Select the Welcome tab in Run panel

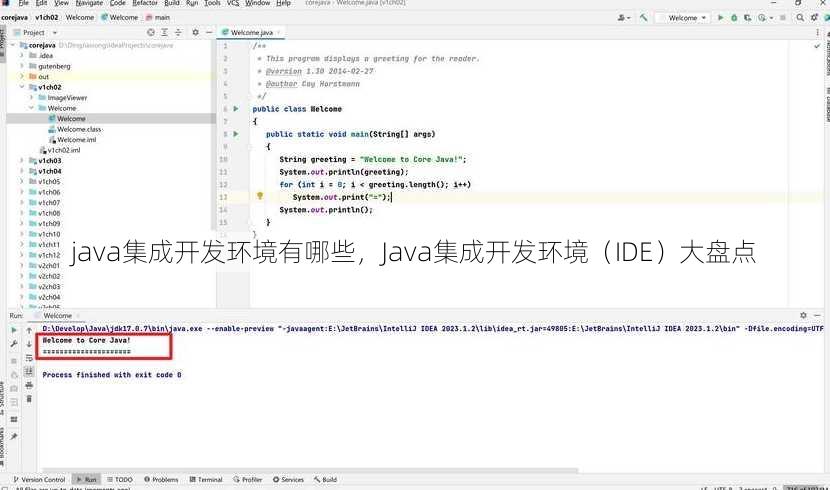57,315
